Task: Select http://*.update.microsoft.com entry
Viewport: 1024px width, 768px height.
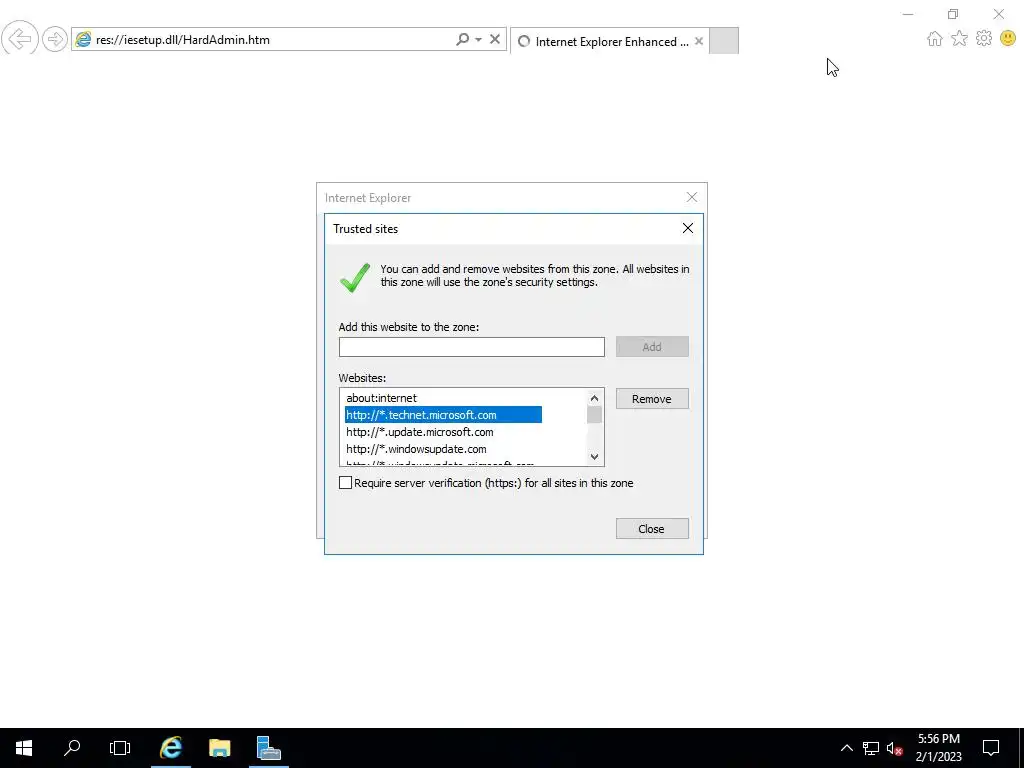Action: tap(420, 432)
